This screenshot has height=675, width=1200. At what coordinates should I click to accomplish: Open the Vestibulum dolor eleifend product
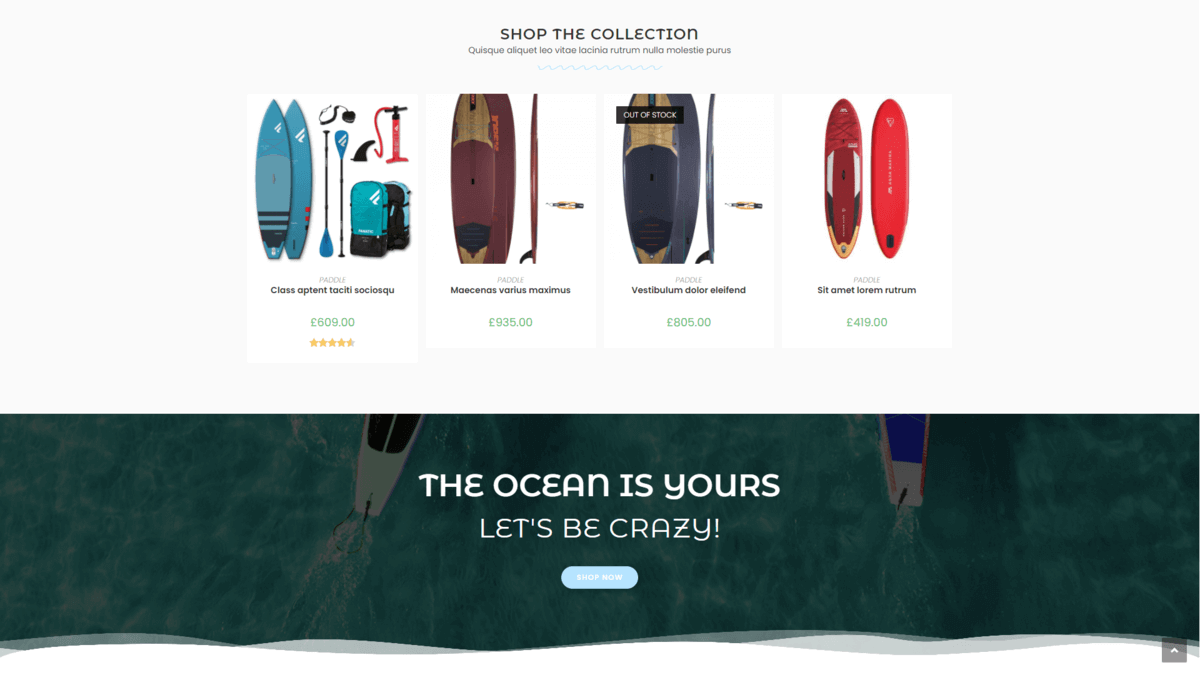tap(689, 290)
